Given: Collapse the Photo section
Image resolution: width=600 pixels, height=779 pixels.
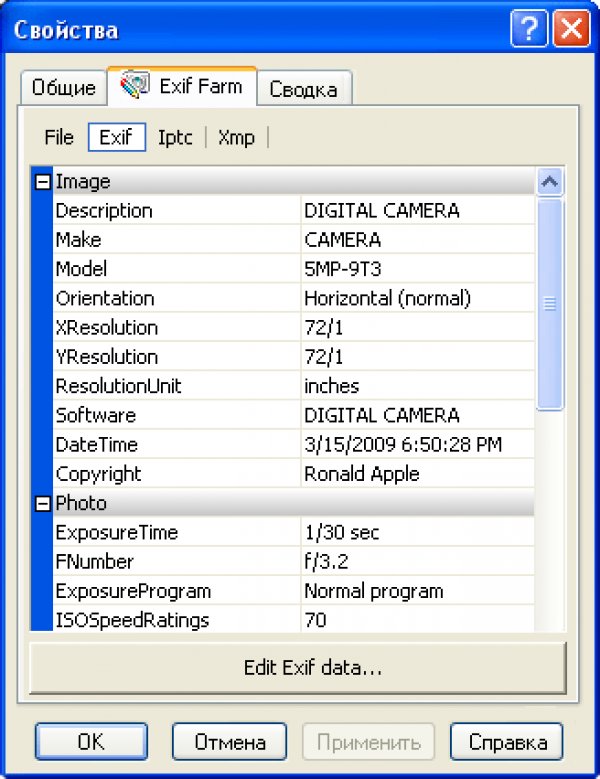Looking at the screenshot, I should tap(43, 504).
